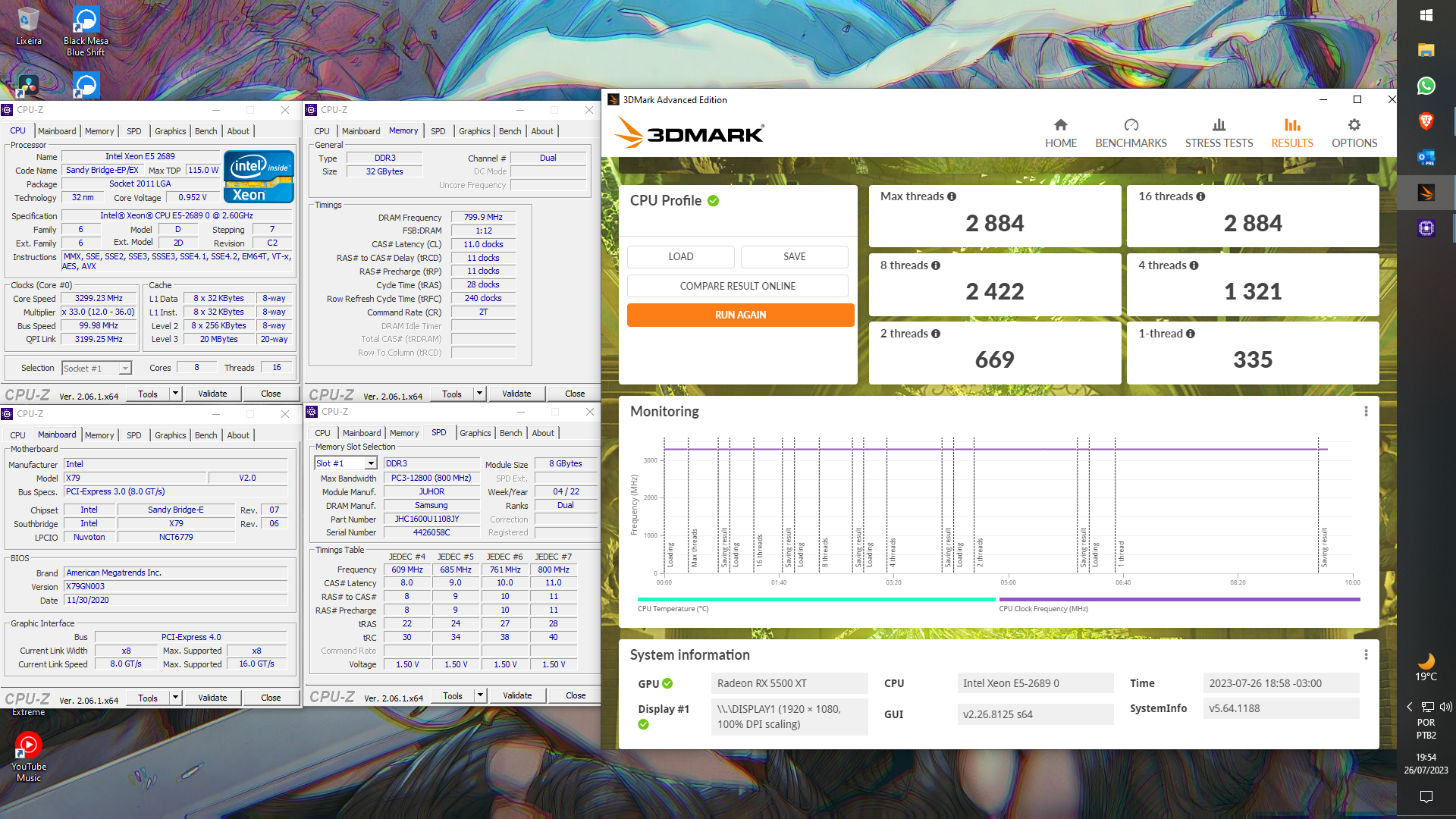Select the CPU-Z icon in the taskbar
Image resolution: width=1456 pixels, height=819 pixels.
(1426, 228)
